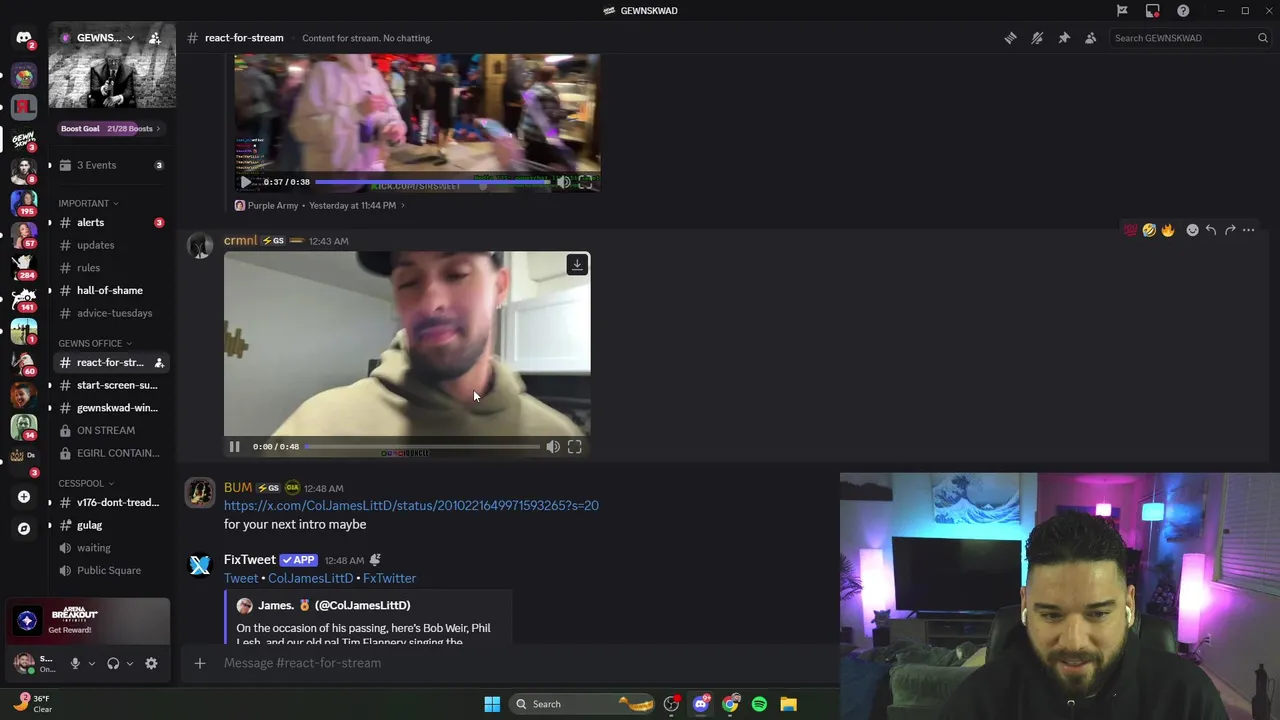Open the FxTwitter link
This screenshot has width=1280, height=720.
(x=389, y=578)
